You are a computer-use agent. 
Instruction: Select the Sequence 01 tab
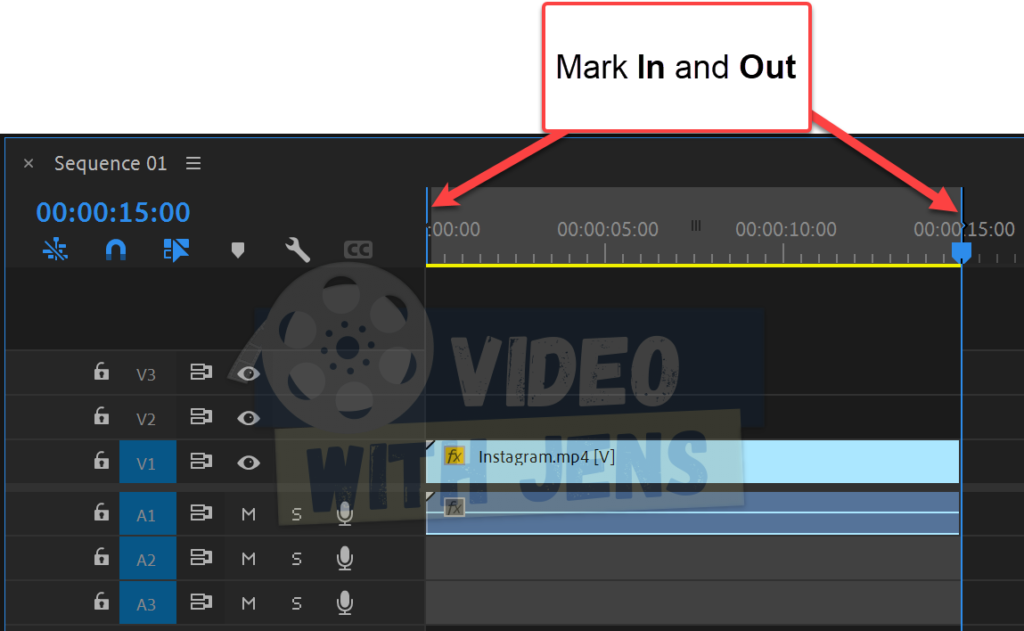click(110, 163)
